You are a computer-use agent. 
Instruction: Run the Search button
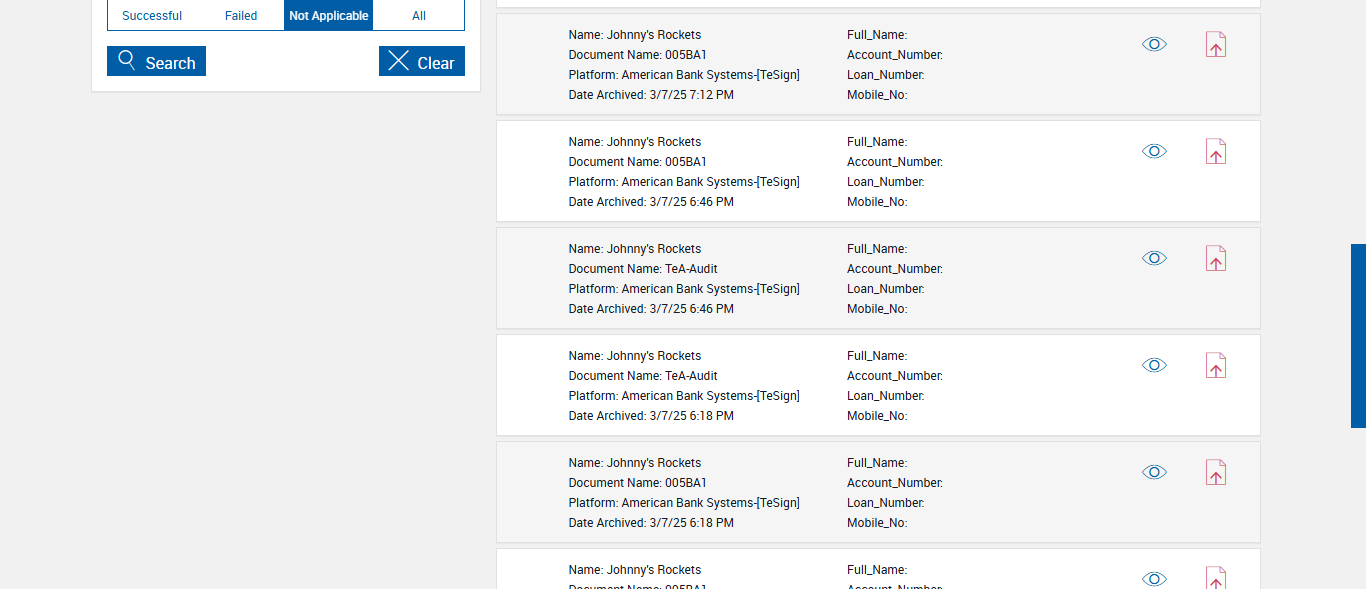[x=156, y=61]
